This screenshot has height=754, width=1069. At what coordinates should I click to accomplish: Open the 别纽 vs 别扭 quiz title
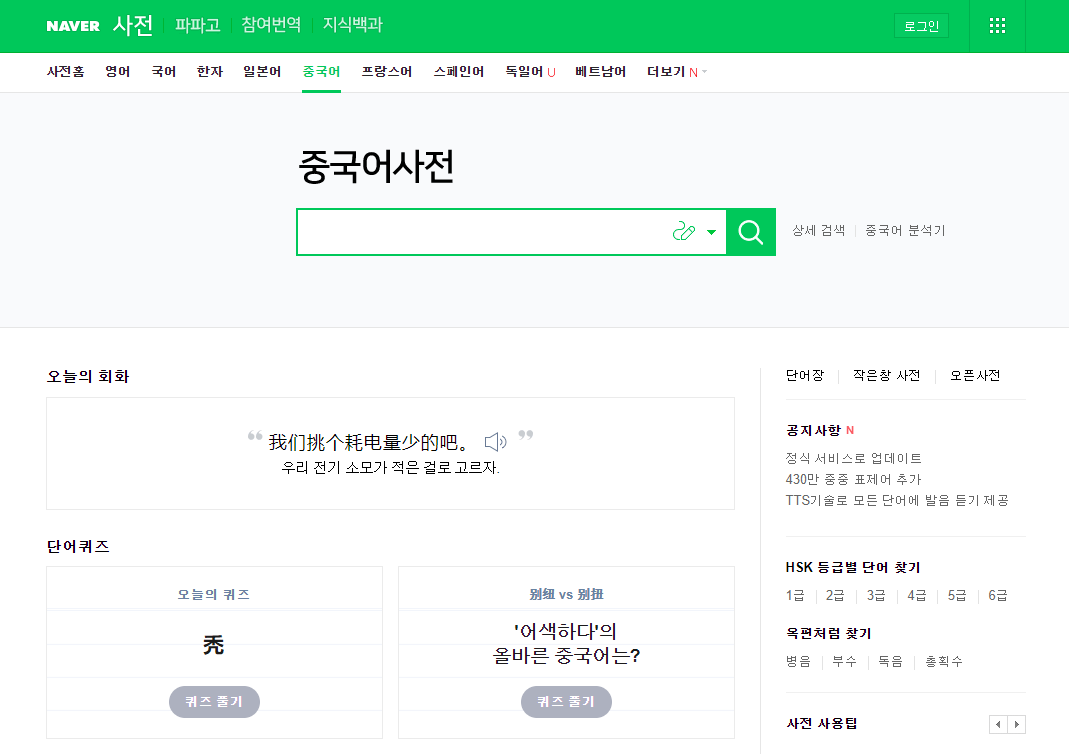pyautogui.click(x=566, y=594)
